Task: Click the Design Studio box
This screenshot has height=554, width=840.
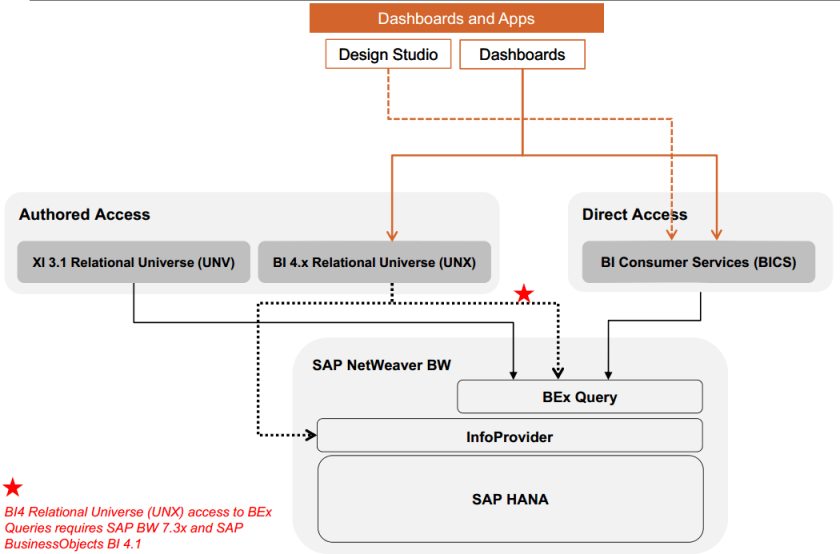Action: [388, 54]
